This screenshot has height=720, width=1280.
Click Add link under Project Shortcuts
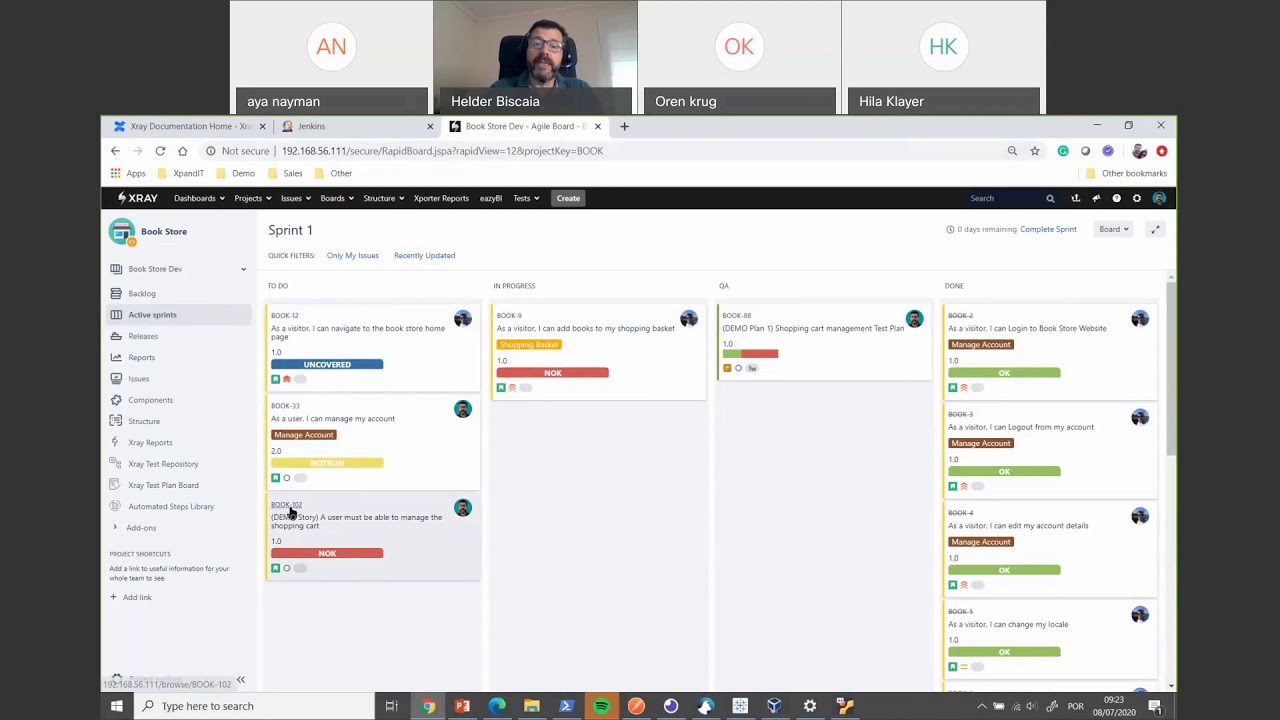tap(137, 597)
